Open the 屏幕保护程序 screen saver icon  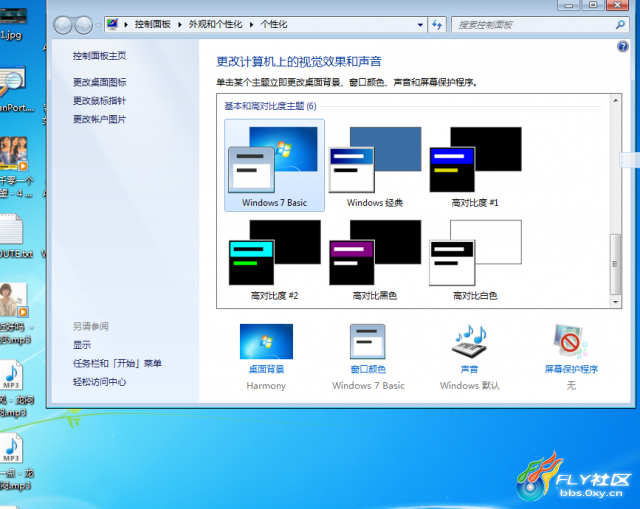[x=571, y=342]
